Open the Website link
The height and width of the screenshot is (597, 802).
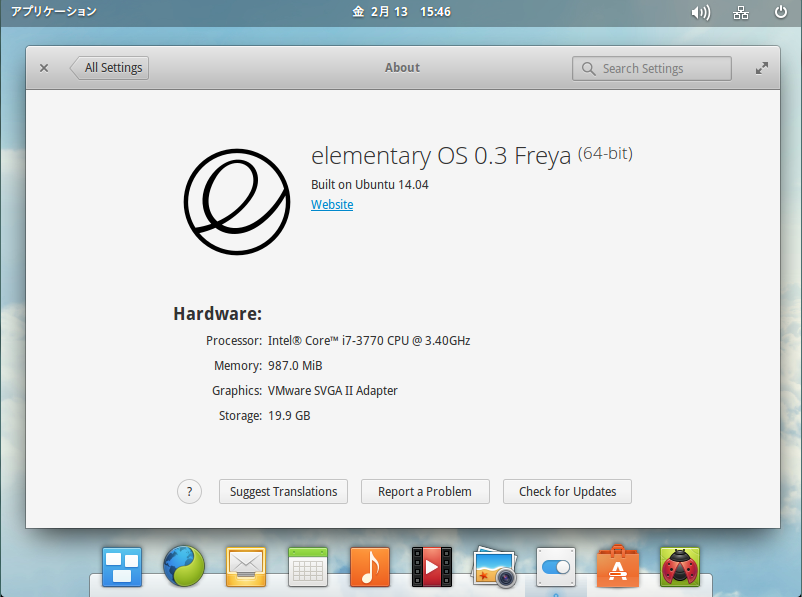pos(332,205)
